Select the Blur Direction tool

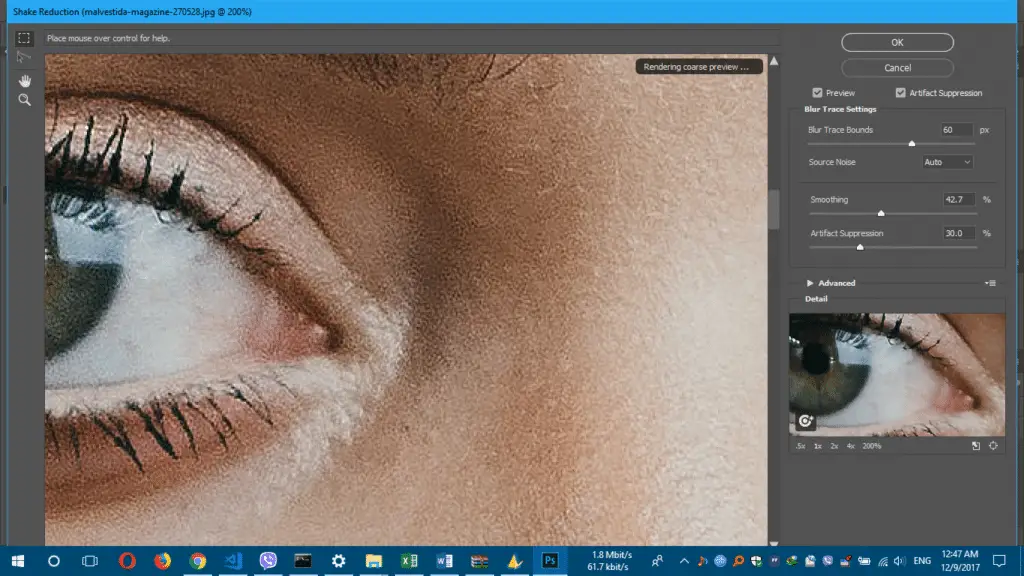23,57
